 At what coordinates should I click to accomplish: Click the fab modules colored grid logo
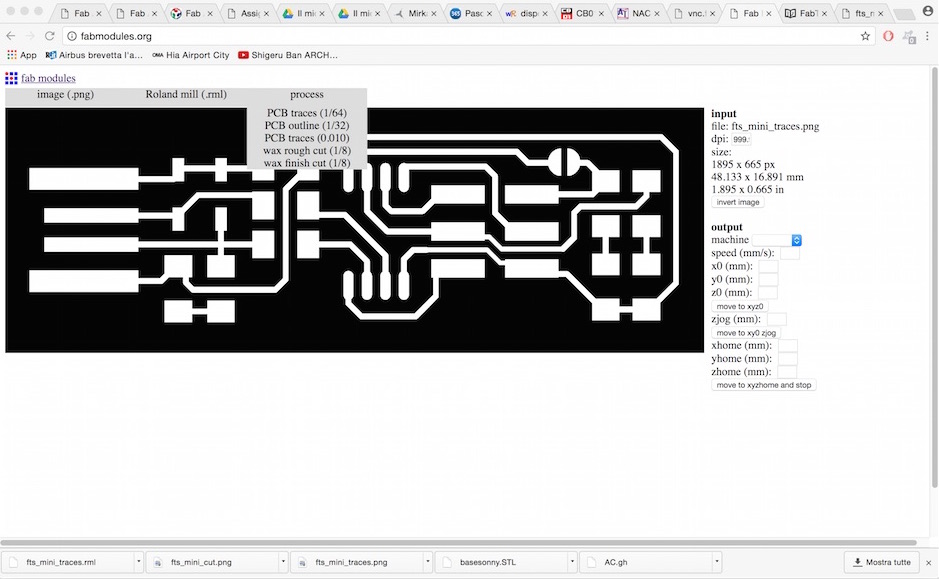tap(11, 78)
